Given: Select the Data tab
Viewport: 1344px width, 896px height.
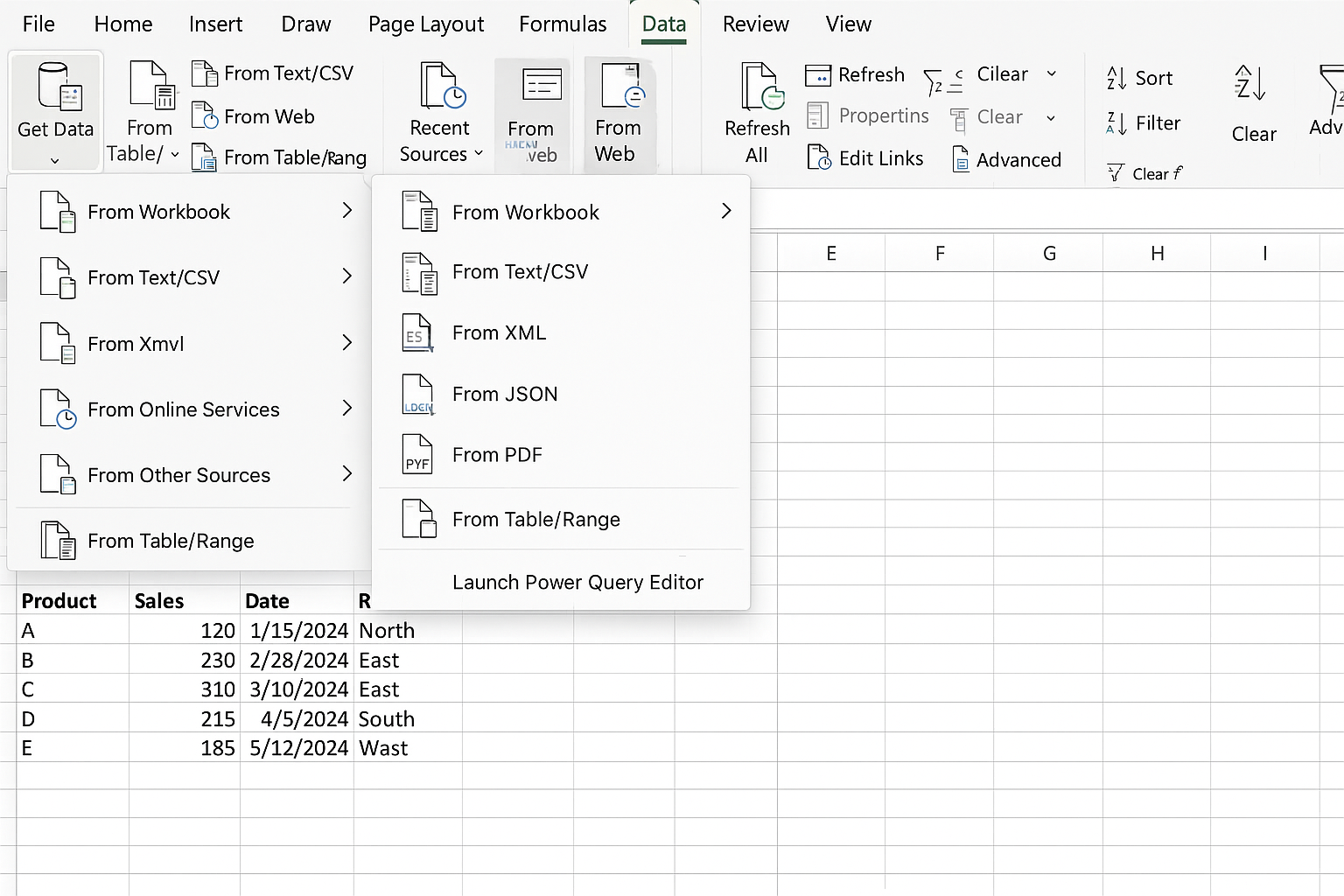Looking at the screenshot, I should [x=664, y=24].
